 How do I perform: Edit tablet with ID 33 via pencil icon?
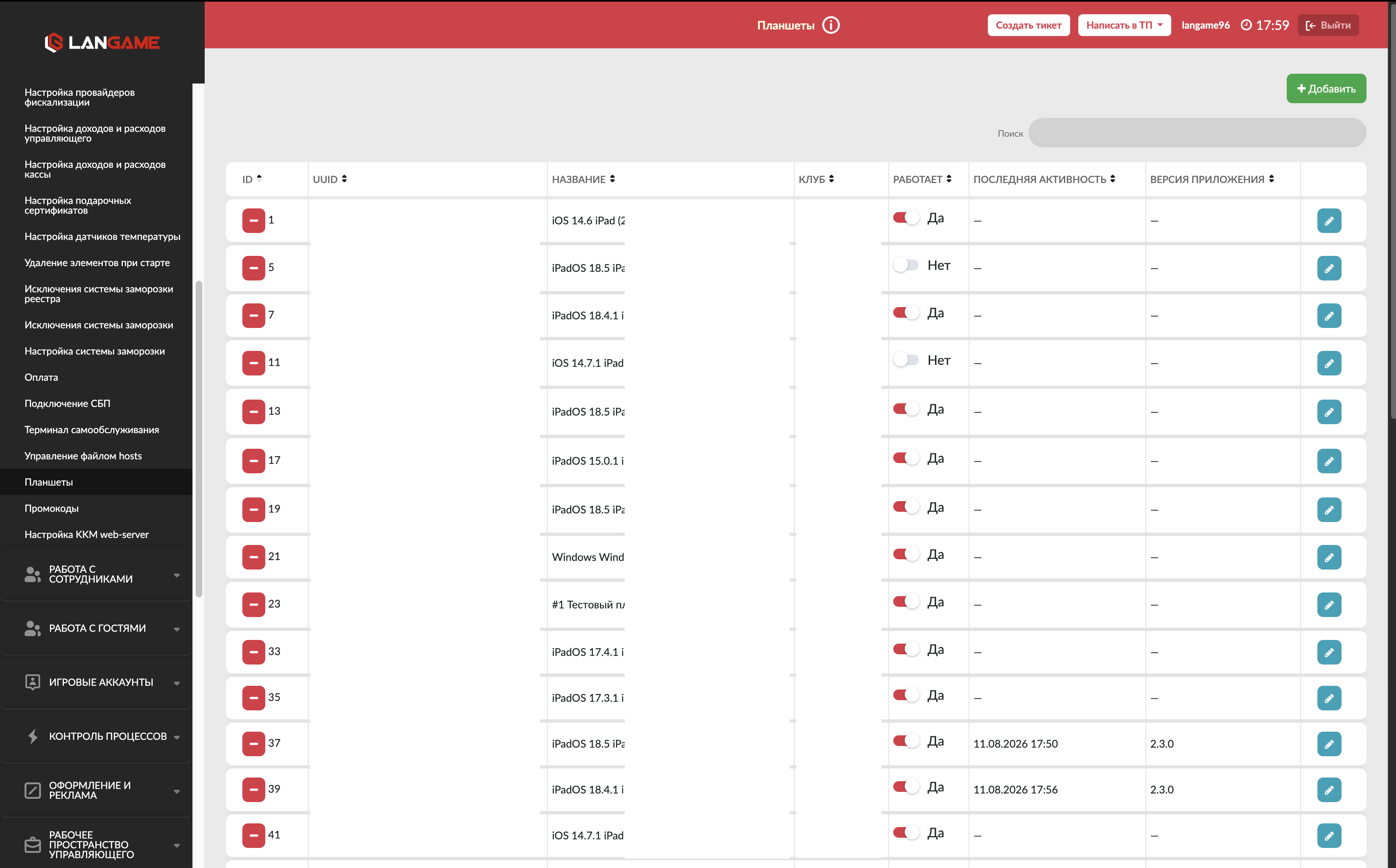point(1329,652)
